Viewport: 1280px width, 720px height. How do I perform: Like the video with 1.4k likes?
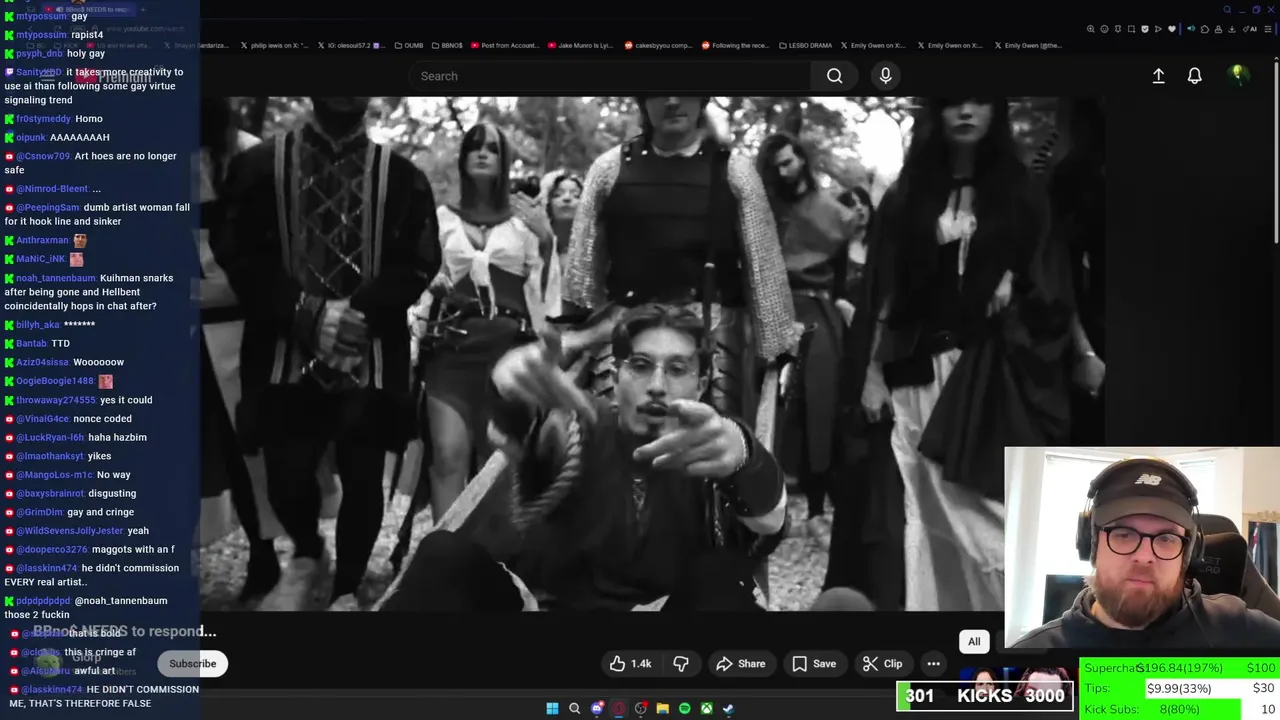pyautogui.click(x=631, y=664)
